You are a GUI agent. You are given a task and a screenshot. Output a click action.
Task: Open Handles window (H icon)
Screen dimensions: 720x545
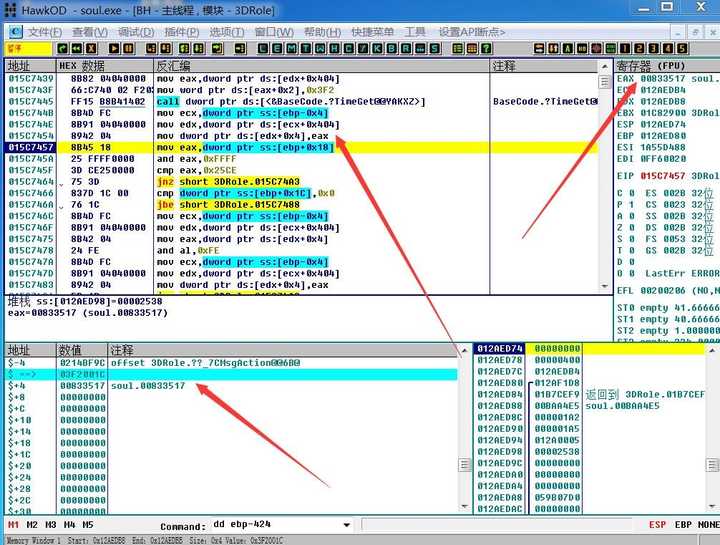pos(334,49)
